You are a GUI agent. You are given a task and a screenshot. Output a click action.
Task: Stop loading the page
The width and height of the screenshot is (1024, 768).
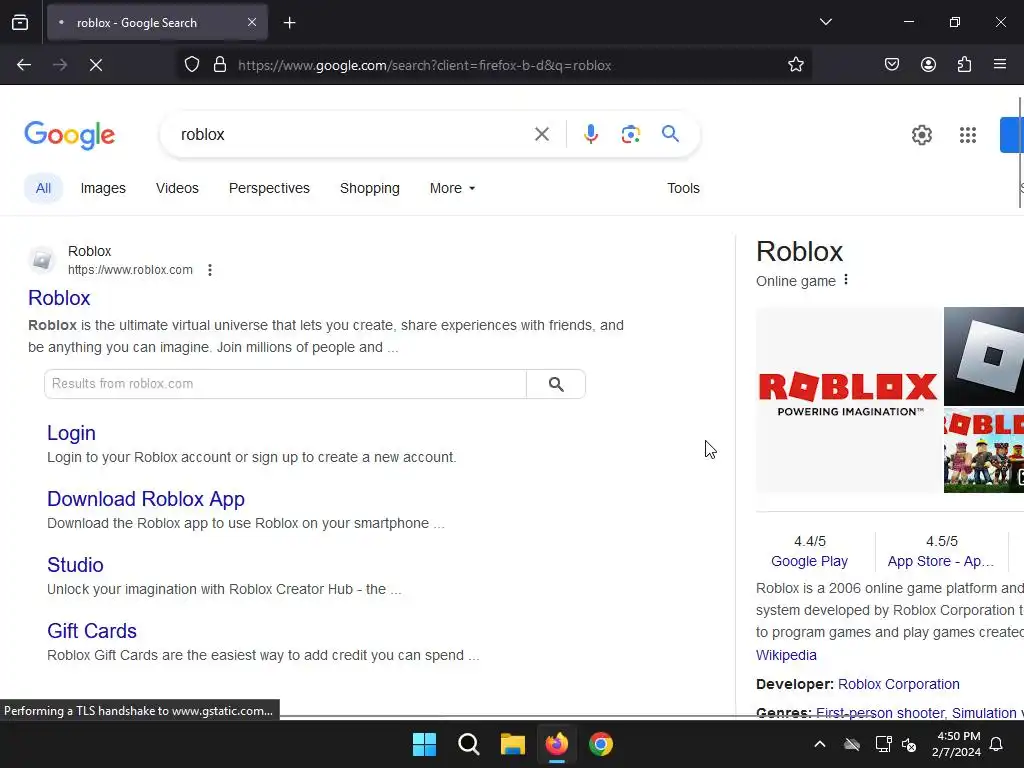(96, 65)
